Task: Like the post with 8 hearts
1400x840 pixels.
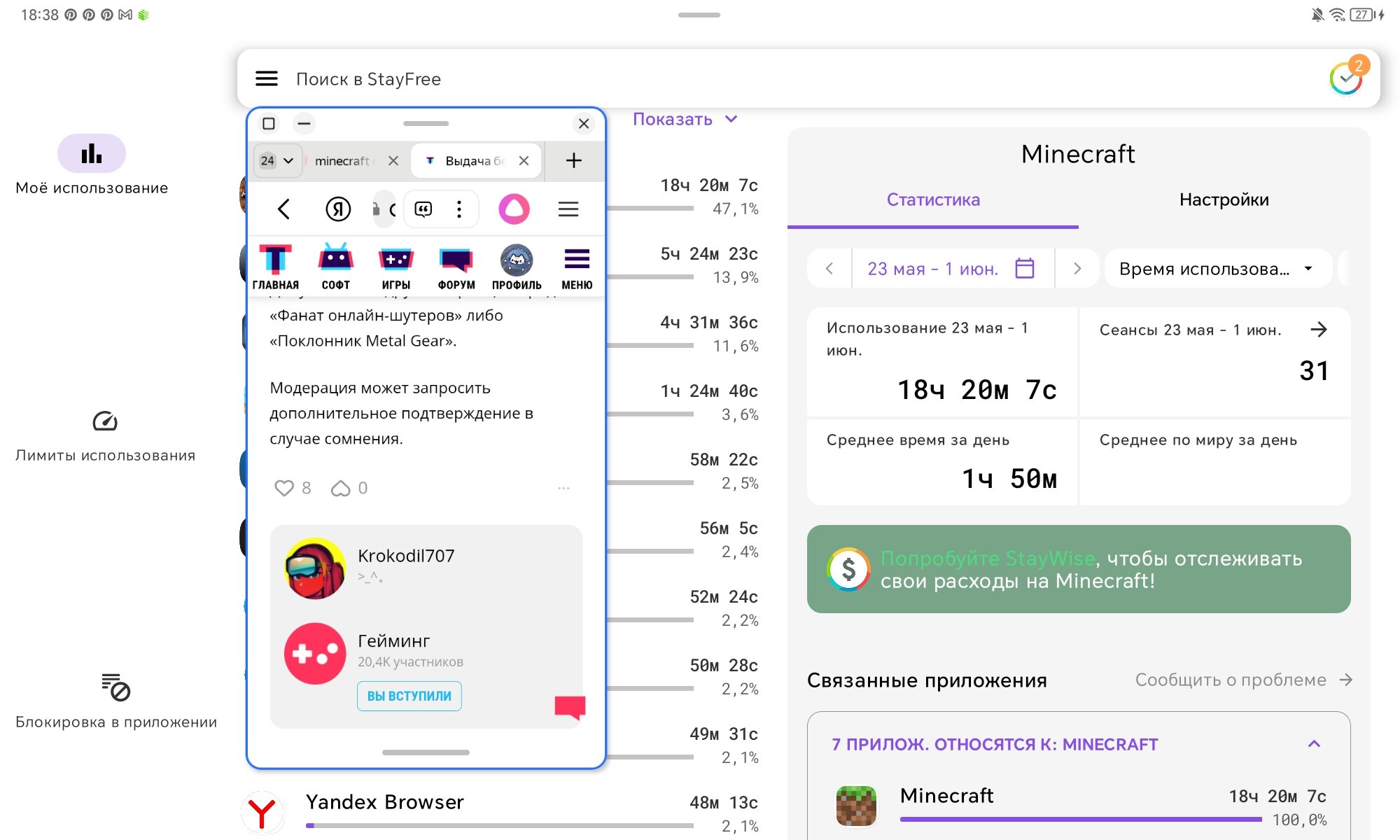Action: pos(283,487)
